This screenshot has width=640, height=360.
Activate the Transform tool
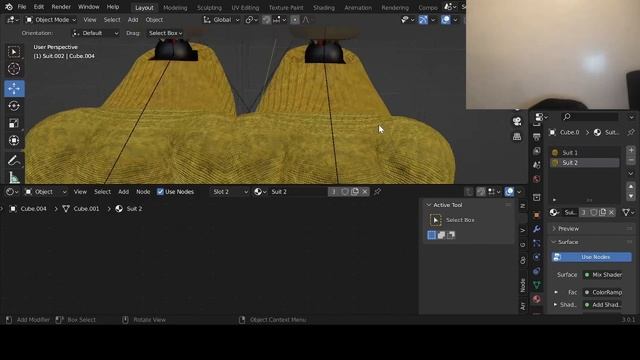[x=14, y=140]
